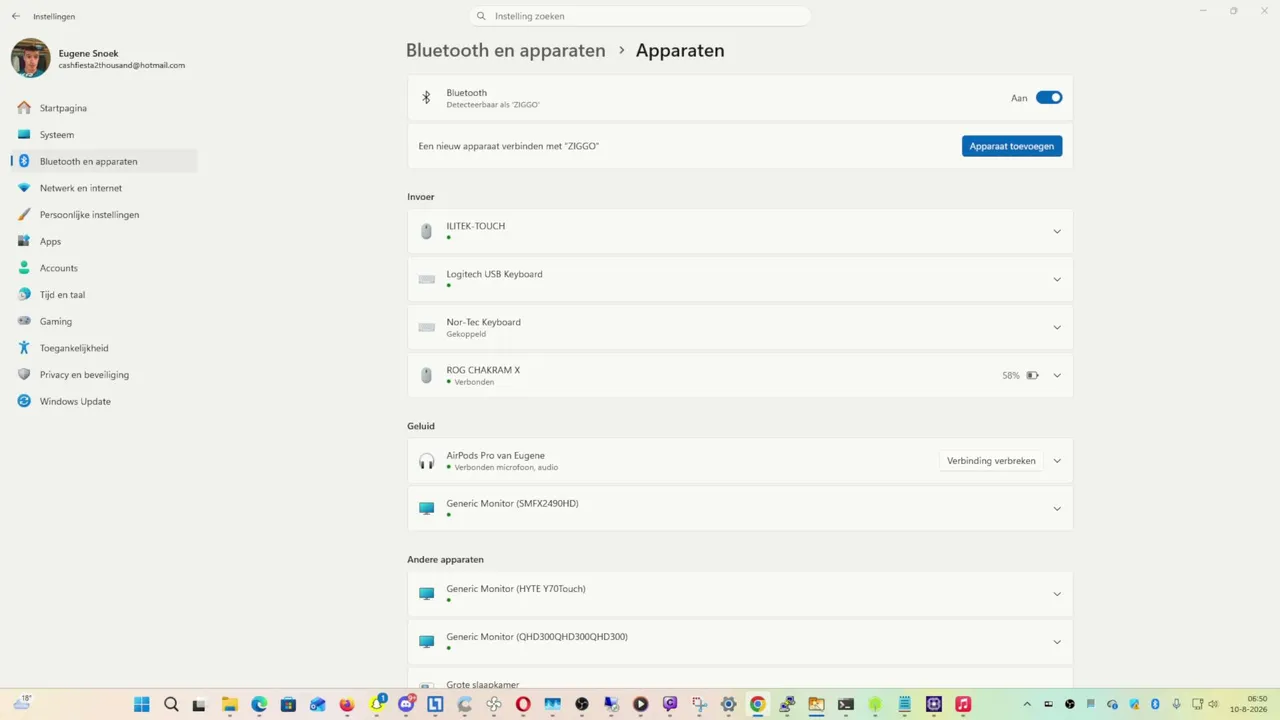This screenshot has width=1280, height=720.
Task: Open Persoonlijke instellingen section
Action: (x=104, y=215)
